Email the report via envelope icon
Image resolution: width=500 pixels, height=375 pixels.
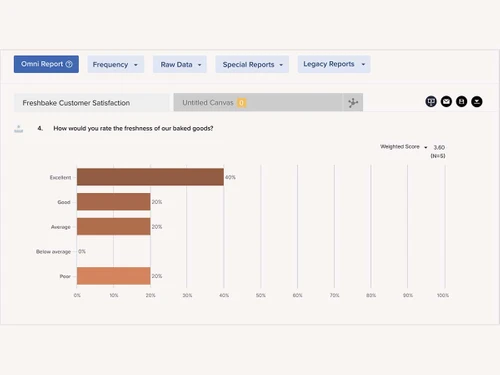point(446,101)
